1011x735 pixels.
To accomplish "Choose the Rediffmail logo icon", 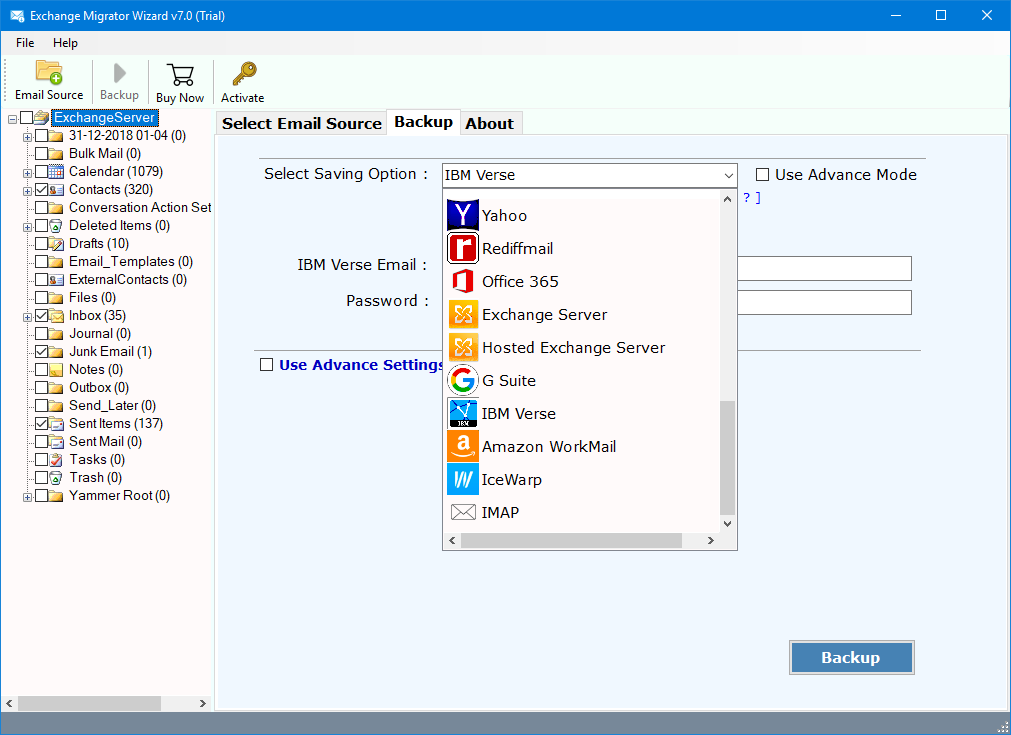I will (462, 248).
